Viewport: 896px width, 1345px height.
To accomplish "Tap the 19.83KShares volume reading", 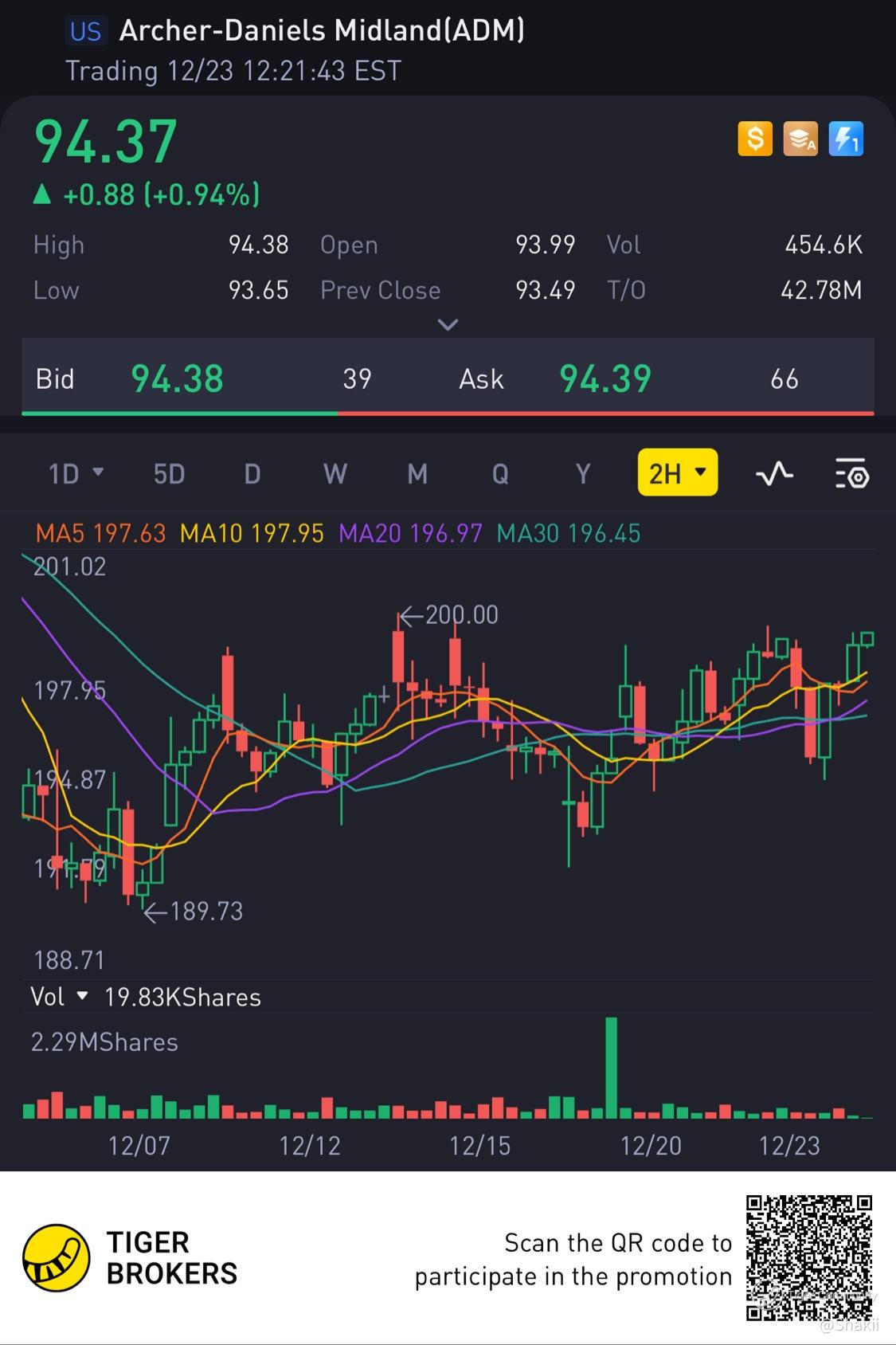I will (182, 997).
